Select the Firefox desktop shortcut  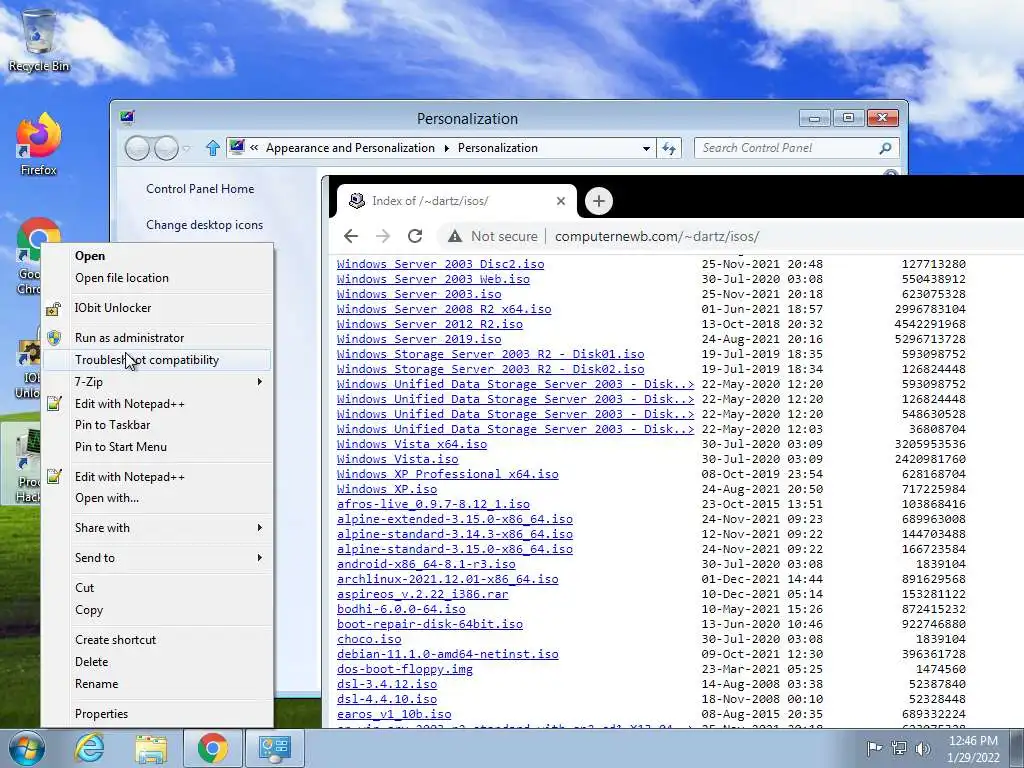click(x=39, y=145)
